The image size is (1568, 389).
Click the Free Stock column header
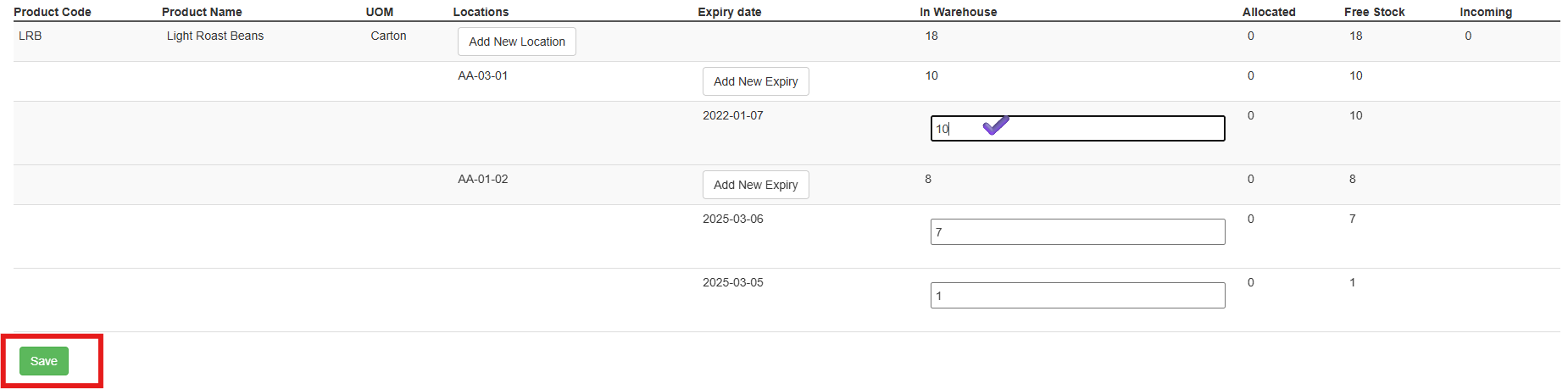pos(1375,12)
